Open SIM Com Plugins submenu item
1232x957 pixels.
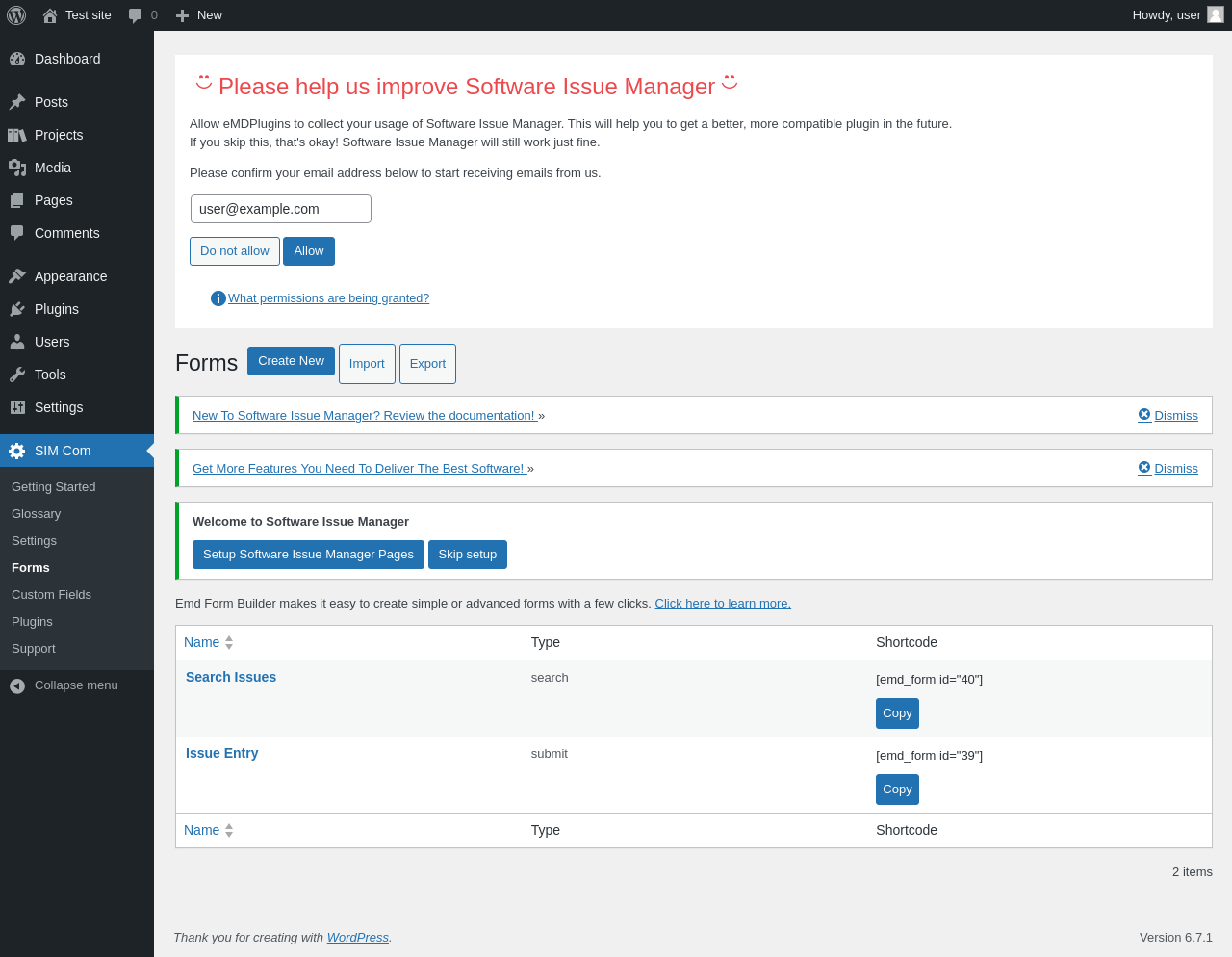(x=33, y=622)
